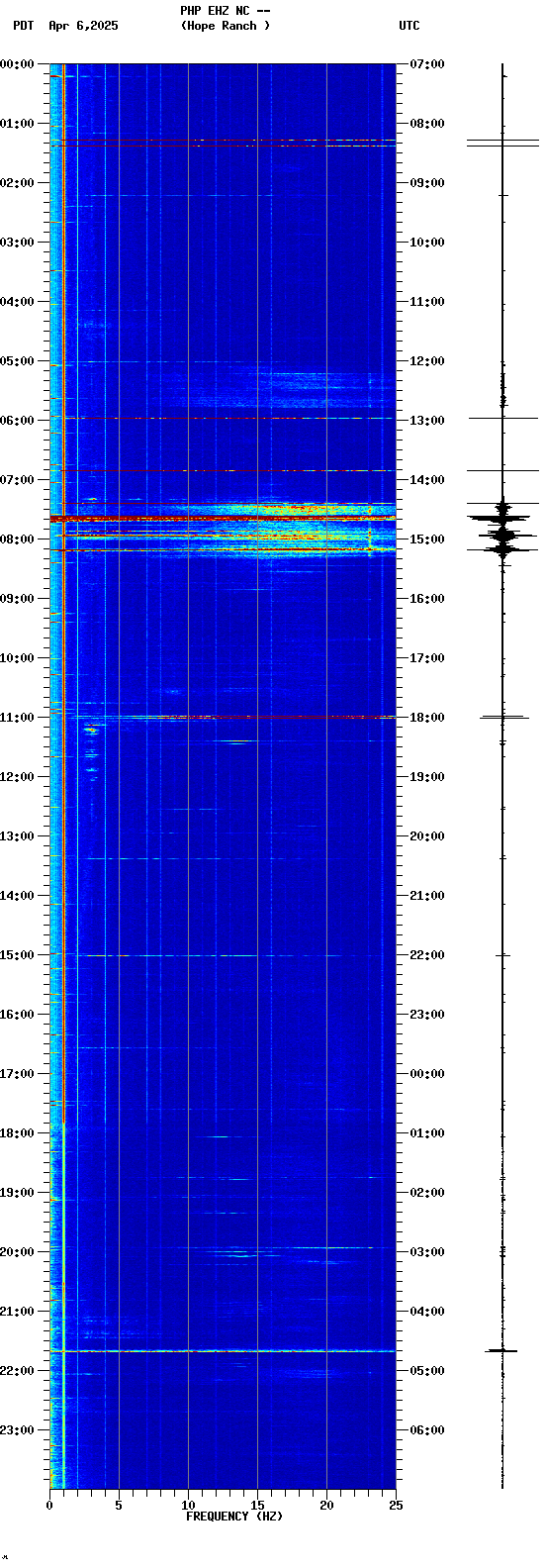
Task: Click the '00:00' label on UTC axis
Action: click(x=426, y=1074)
